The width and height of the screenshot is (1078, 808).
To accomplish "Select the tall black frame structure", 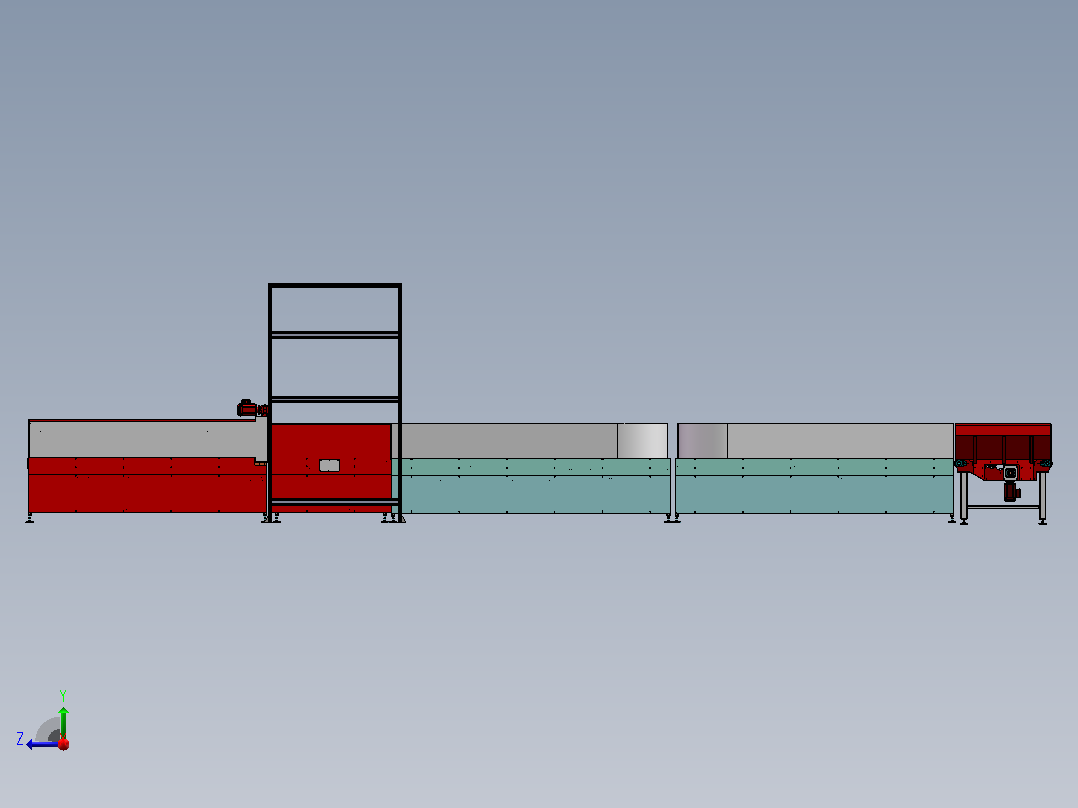I will tap(335, 402).
